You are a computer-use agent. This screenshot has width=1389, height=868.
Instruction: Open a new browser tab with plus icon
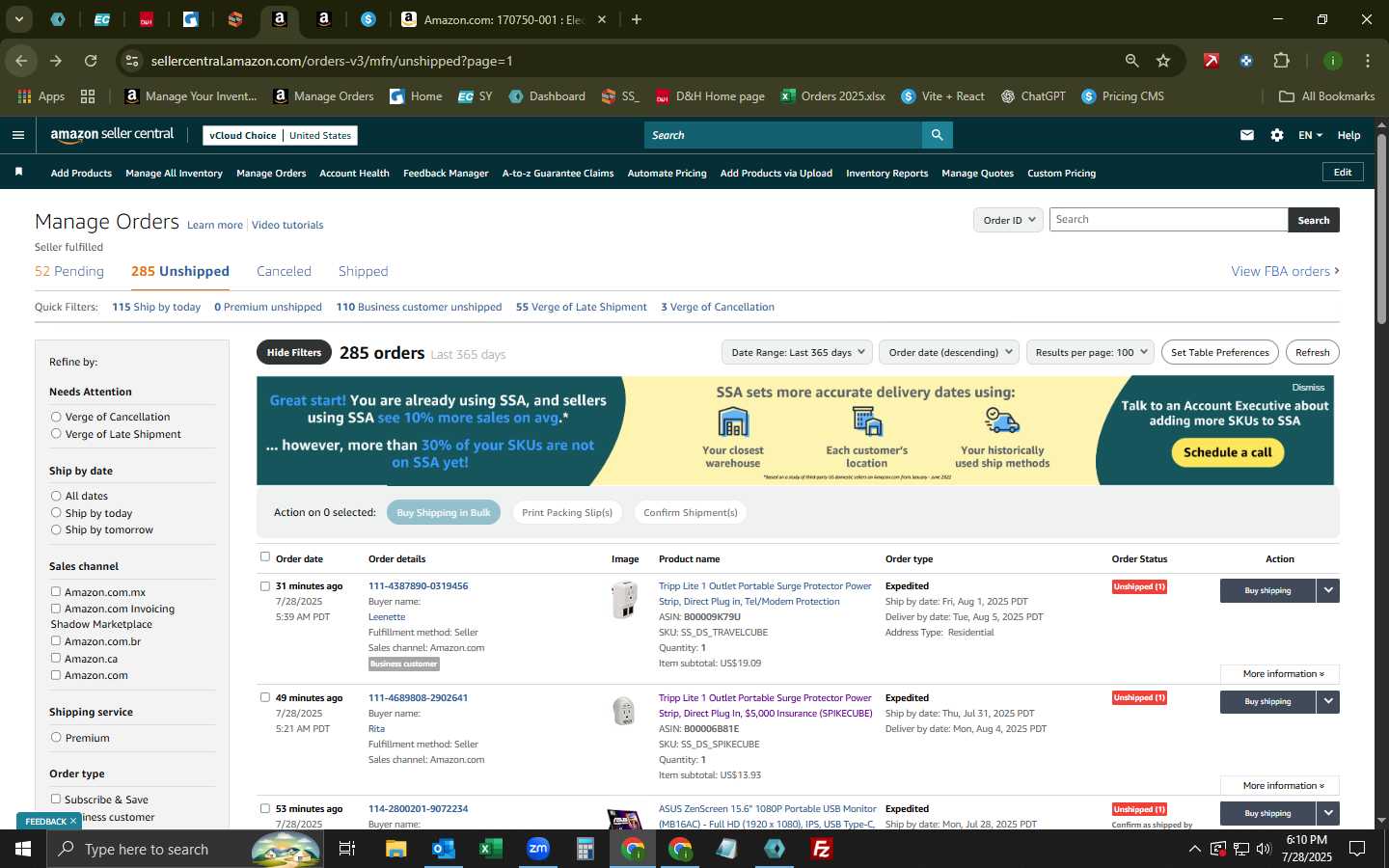(637, 19)
